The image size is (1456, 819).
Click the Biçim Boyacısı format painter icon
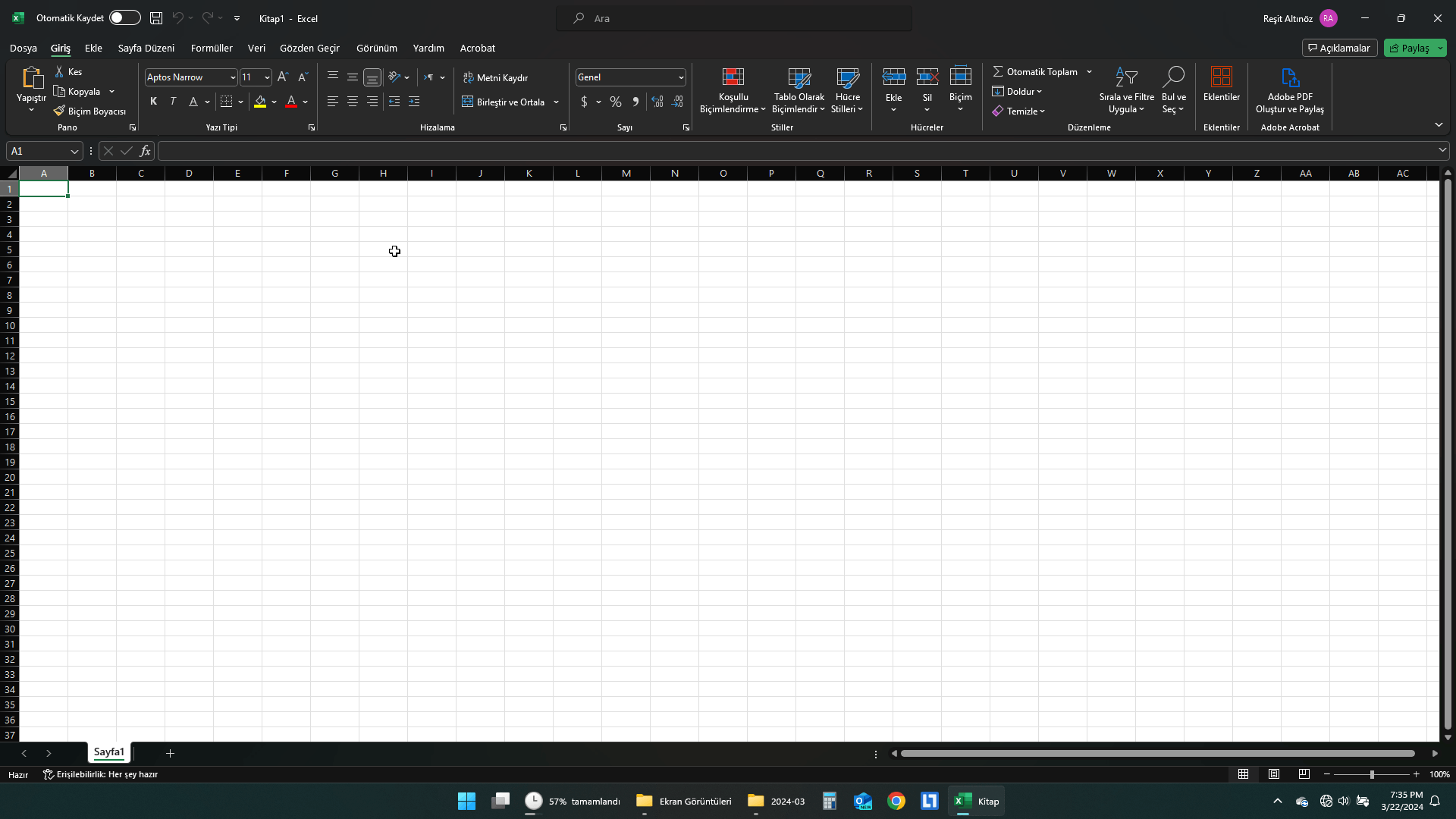pos(59,111)
